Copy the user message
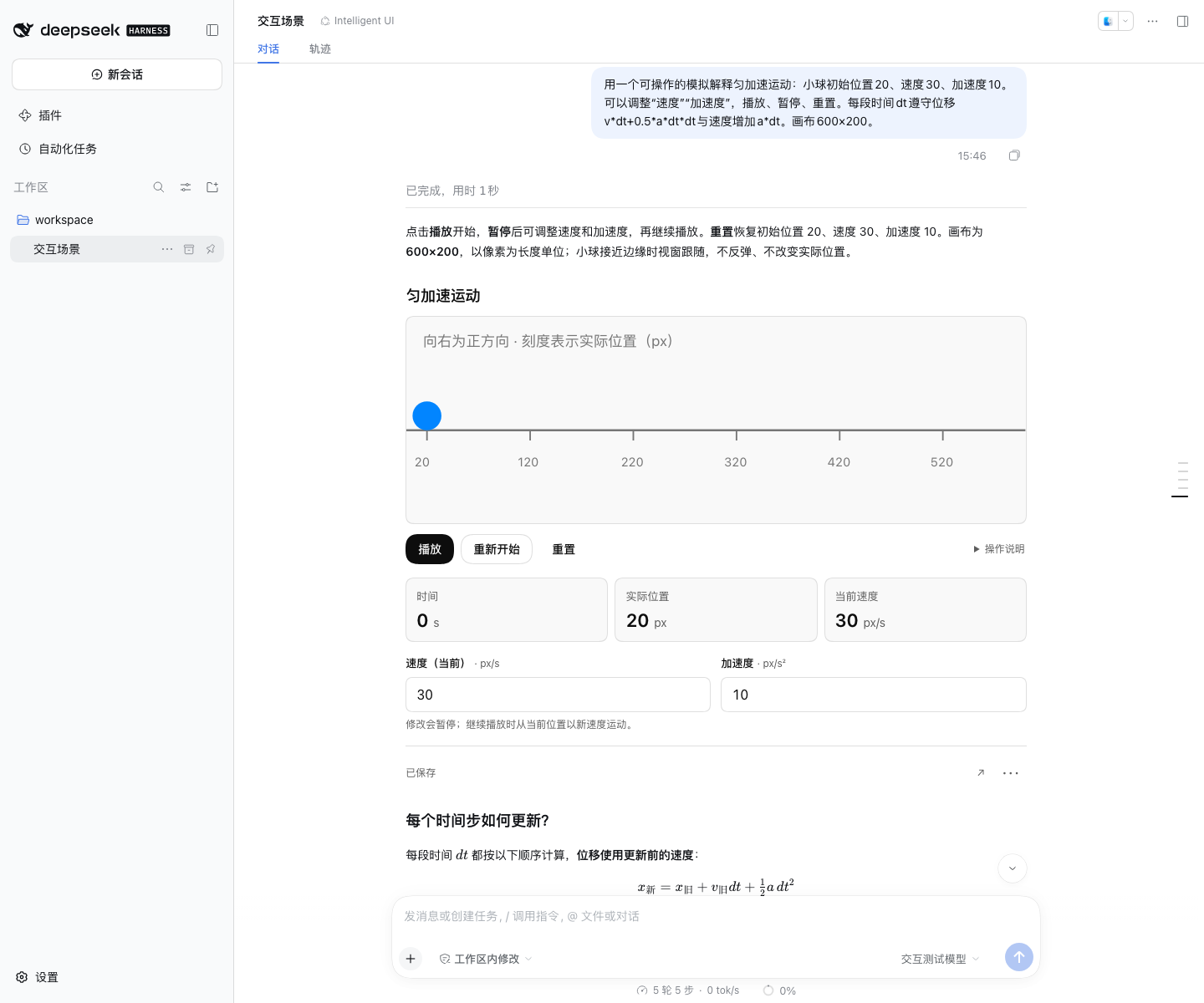Viewport: 1204px width, 1003px height. pyautogui.click(x=1014, y=155)
